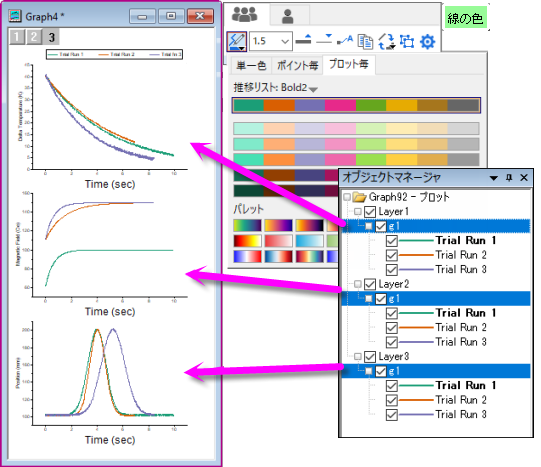The image size is (541, 467).
Task: Switch to the single person tab
Action: pos(287,16)
